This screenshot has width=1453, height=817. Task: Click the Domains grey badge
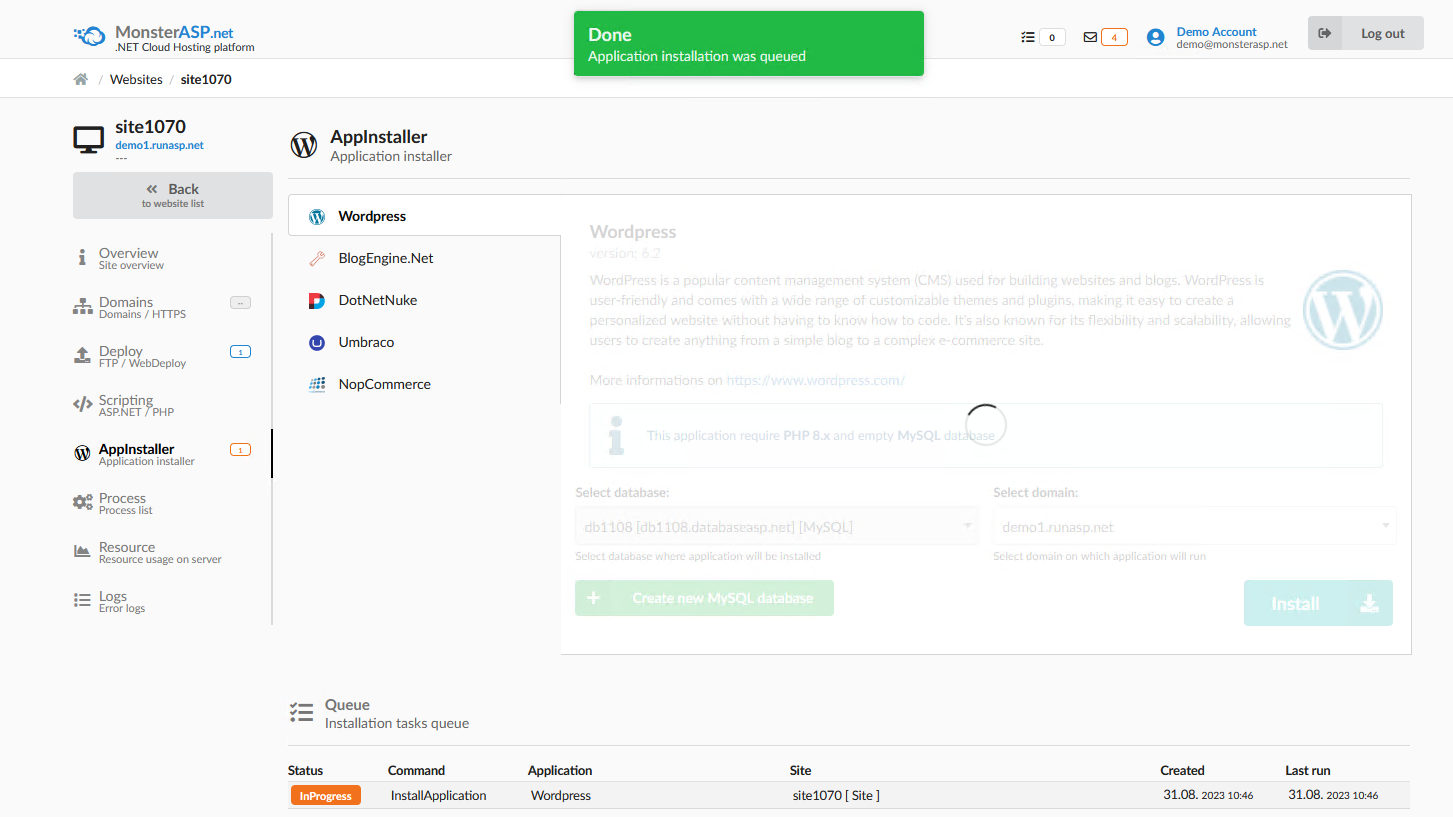click(x=240, y=302)
